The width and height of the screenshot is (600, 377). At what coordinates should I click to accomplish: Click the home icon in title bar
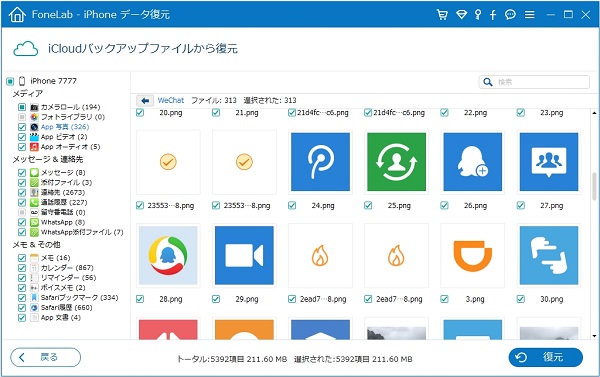(17, 15)
